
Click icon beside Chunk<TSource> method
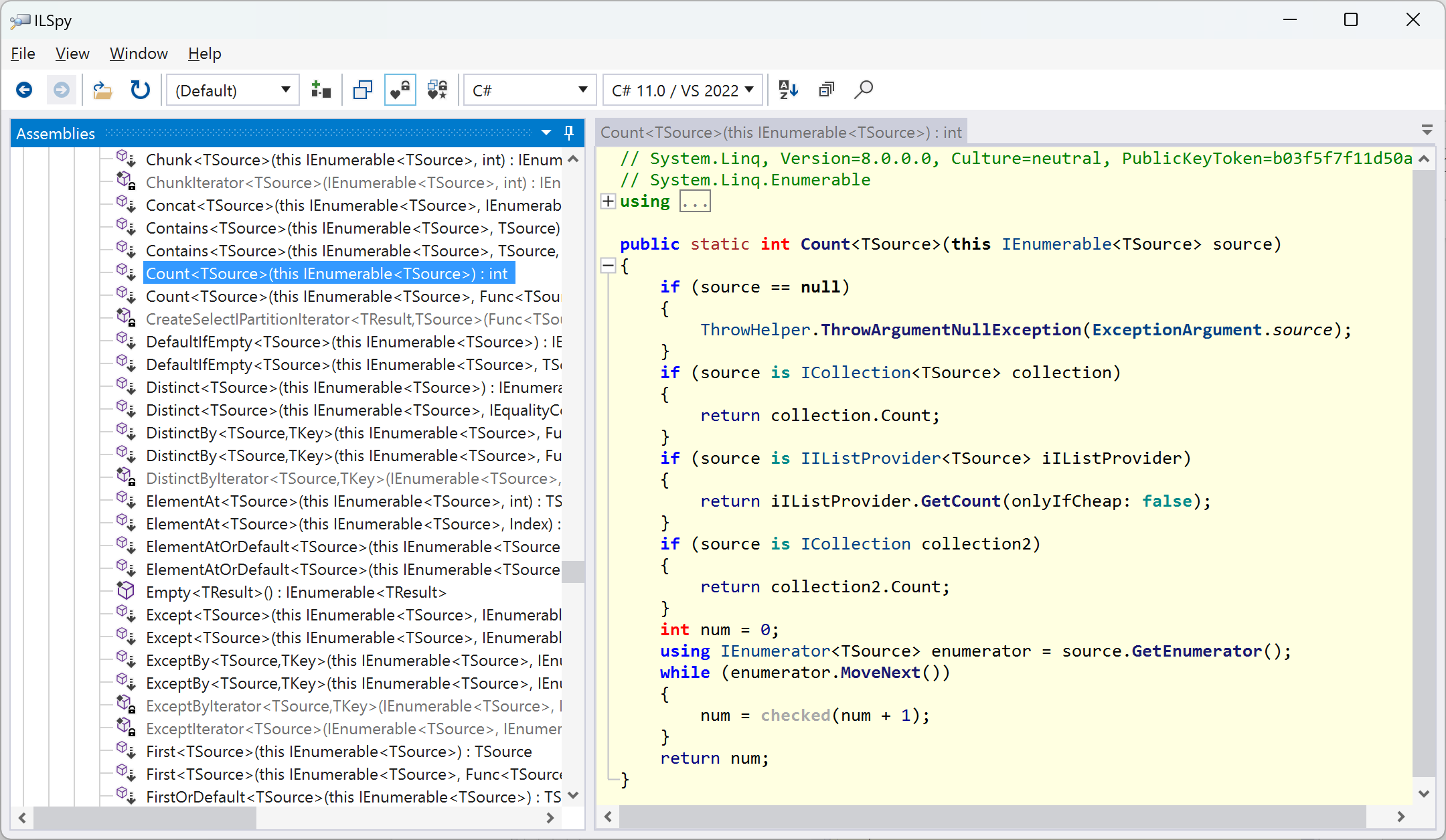(x=126, y=159)
